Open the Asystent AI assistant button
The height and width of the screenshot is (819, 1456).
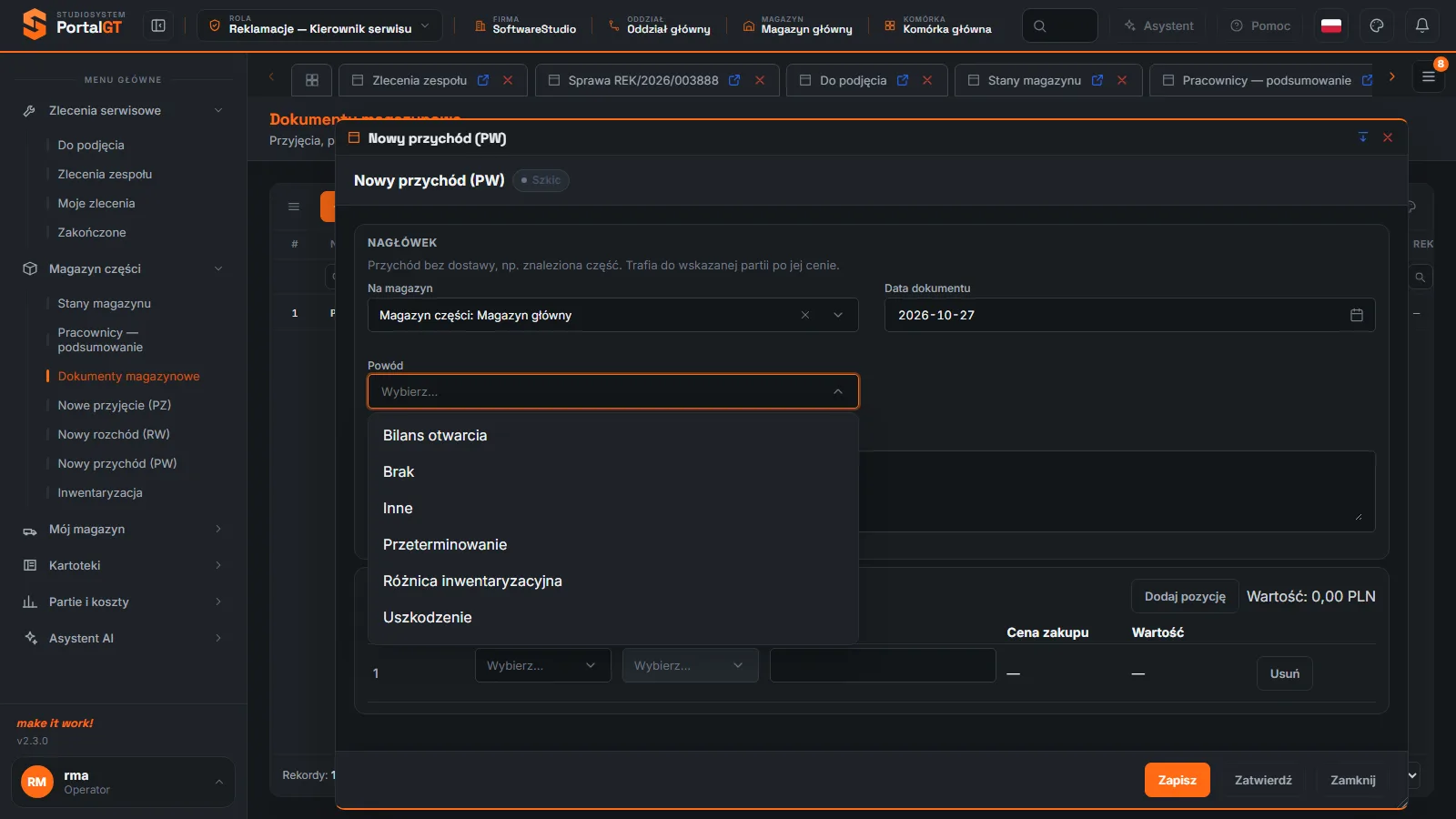1158,25
